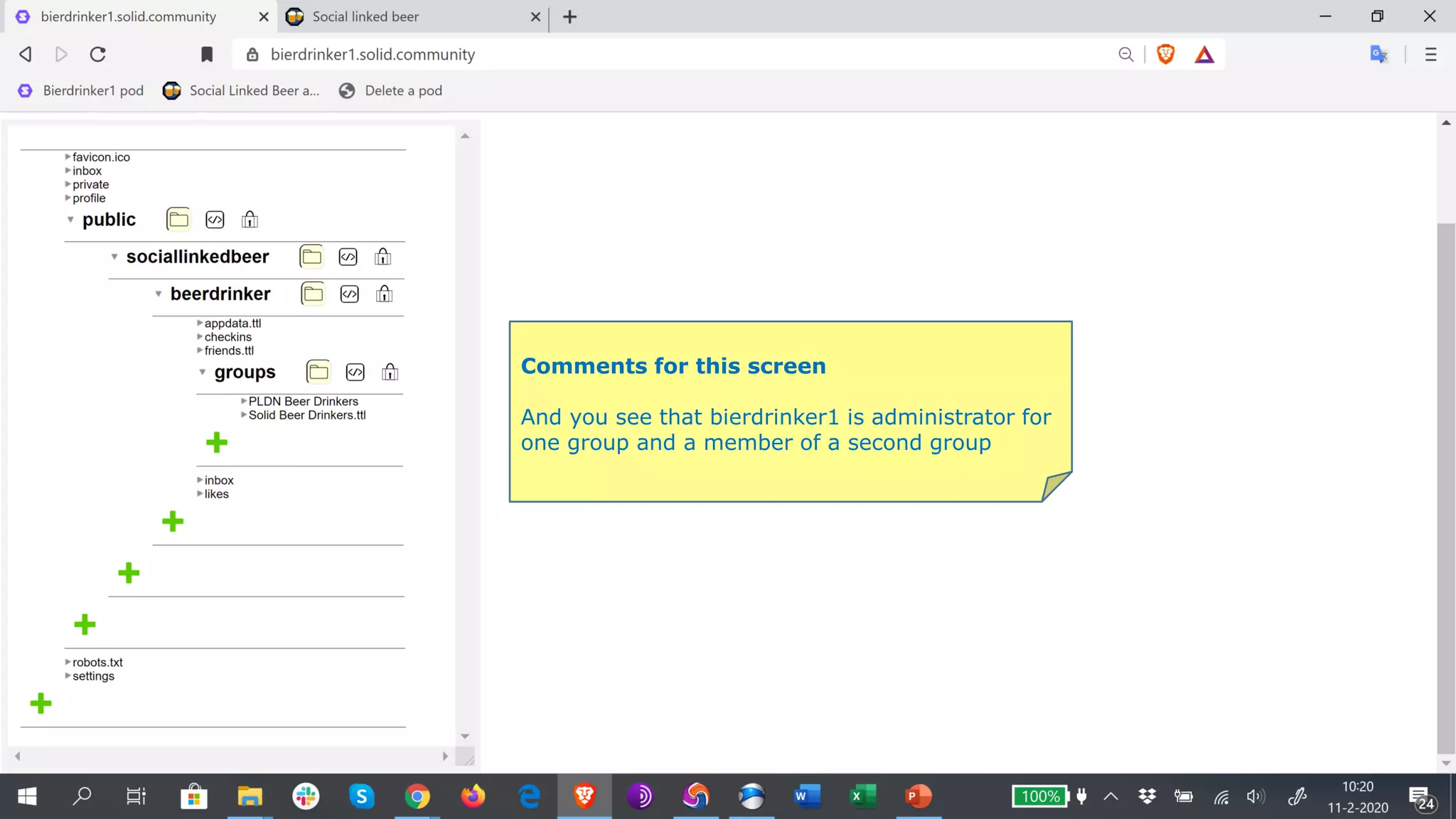Expand the likes folder
The height and width of the screenshot is (819, 1456).
200,494
